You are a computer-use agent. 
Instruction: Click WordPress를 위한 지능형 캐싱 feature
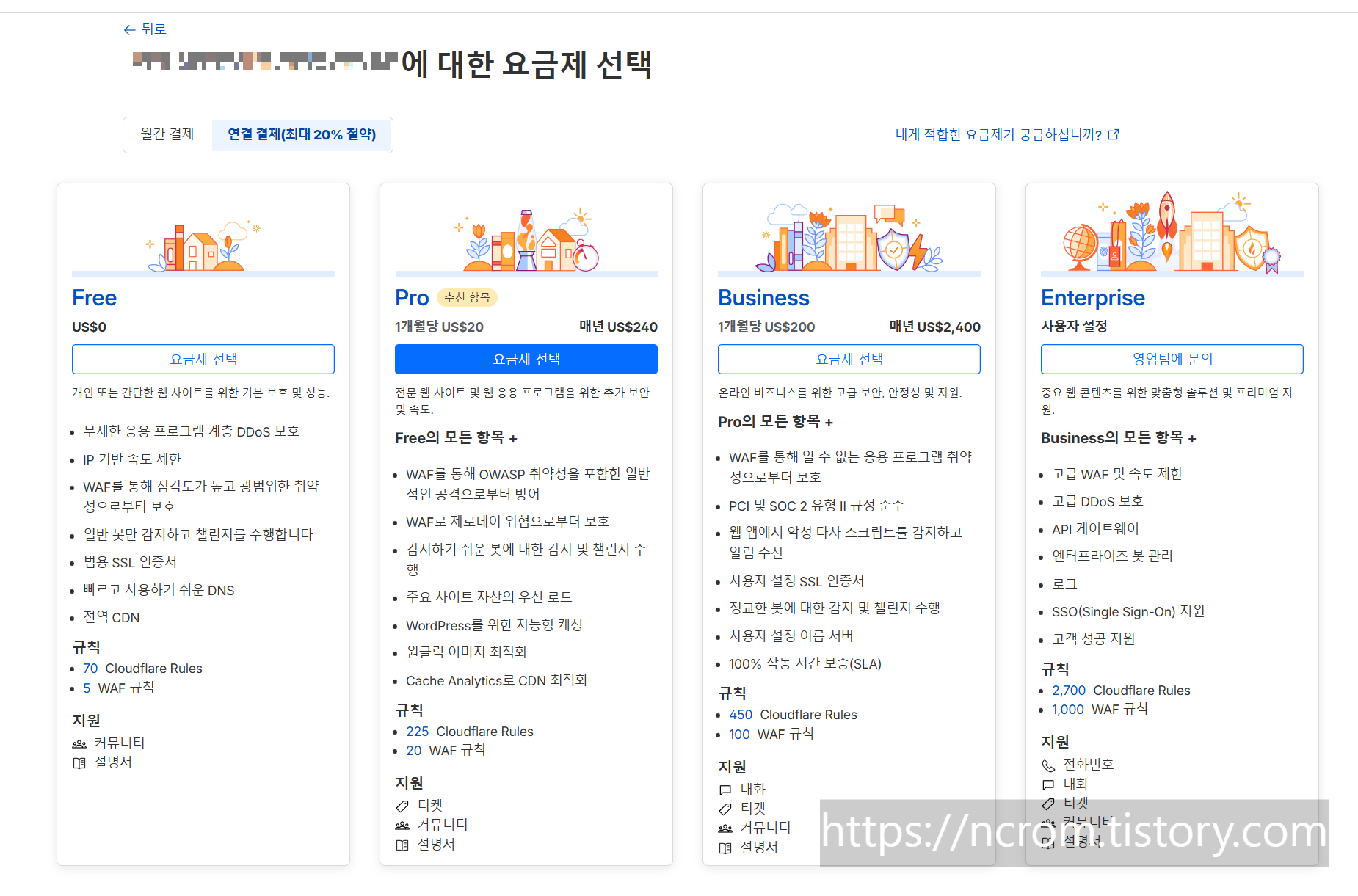tap(494, 625)
